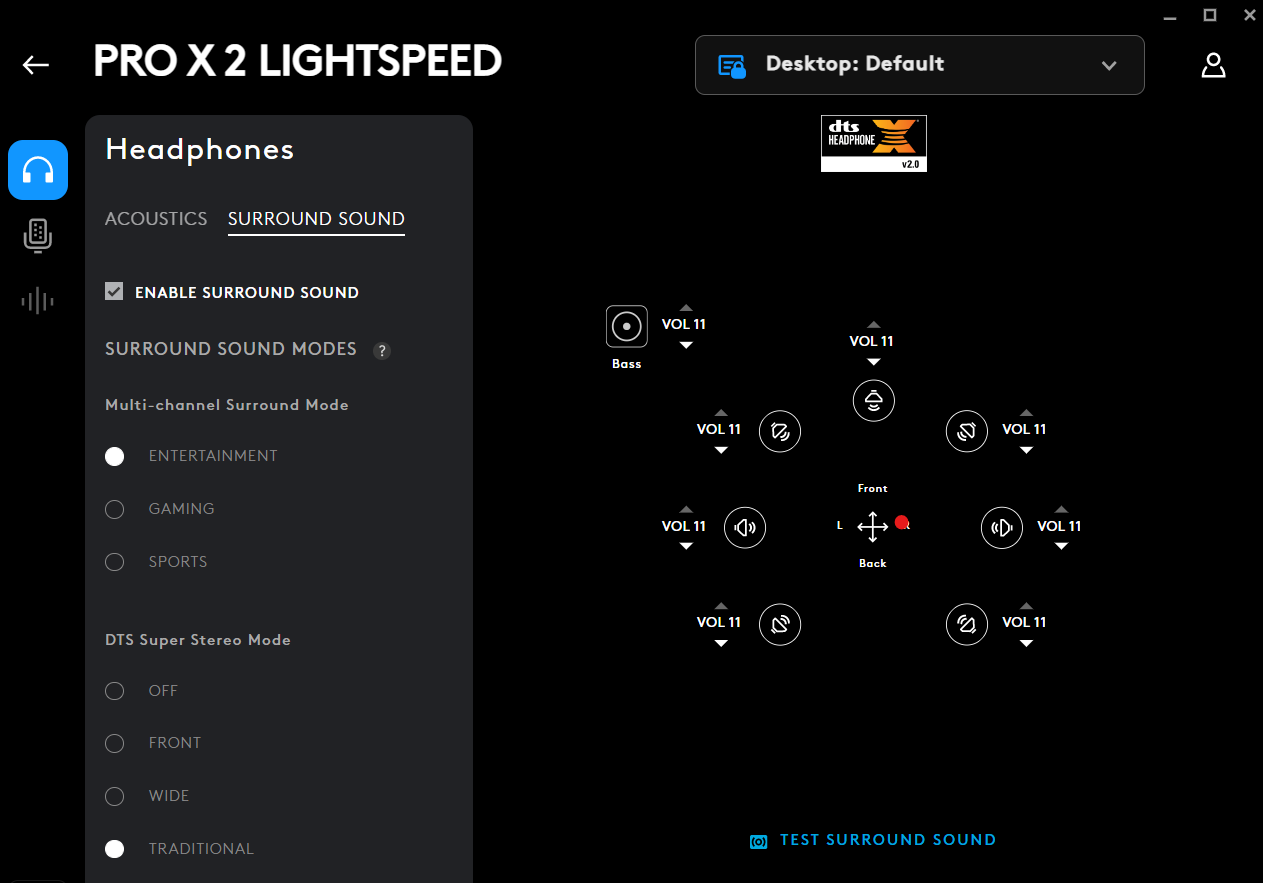The height and width of the screenshot is (883, 1263).
Task: Select the Gaming surround mode
Action: point(115,509)
